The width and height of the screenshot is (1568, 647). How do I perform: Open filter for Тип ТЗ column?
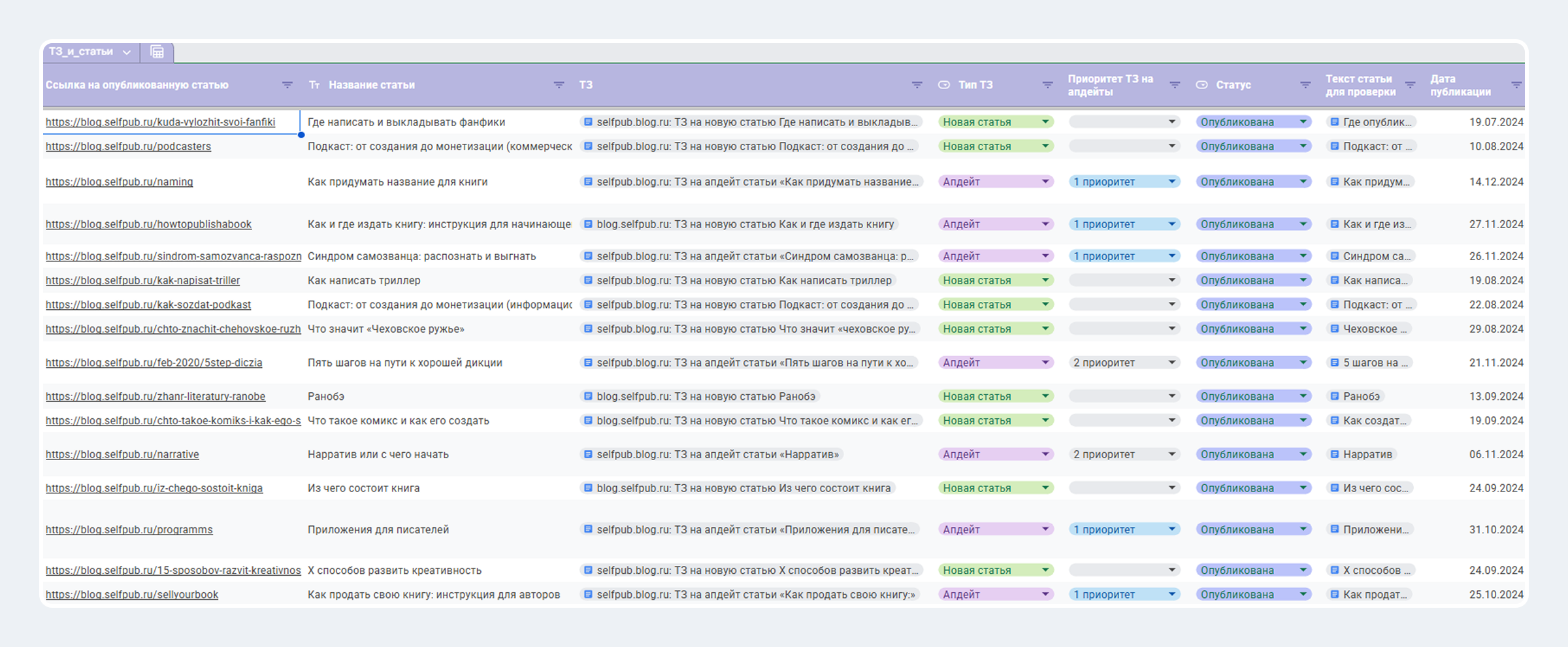[1047, 85]
